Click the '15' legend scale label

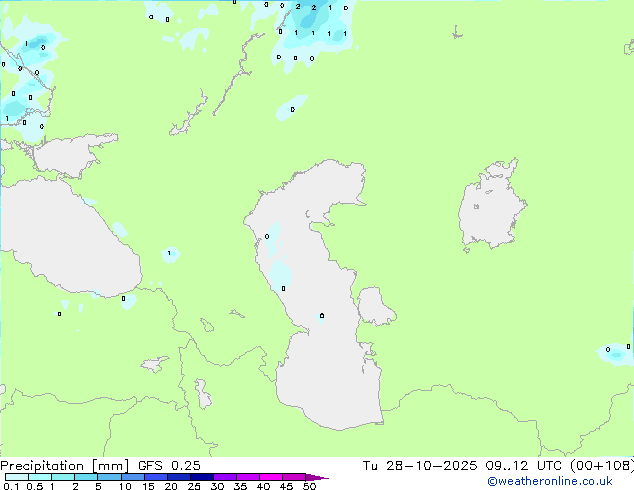pyautogui.click(x=148, y=486)
